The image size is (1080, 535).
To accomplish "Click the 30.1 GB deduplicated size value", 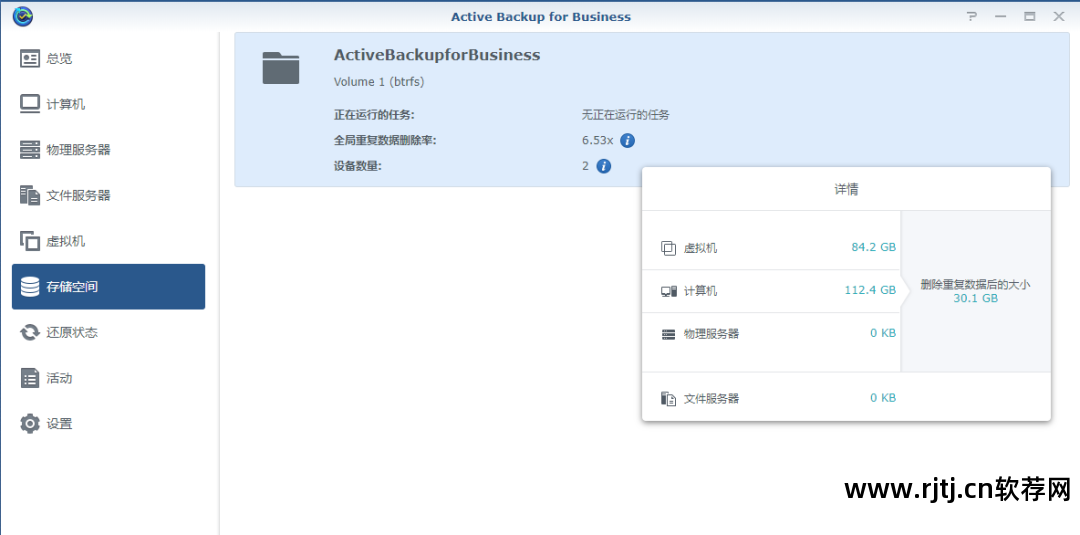I will [x=975, y=299].
